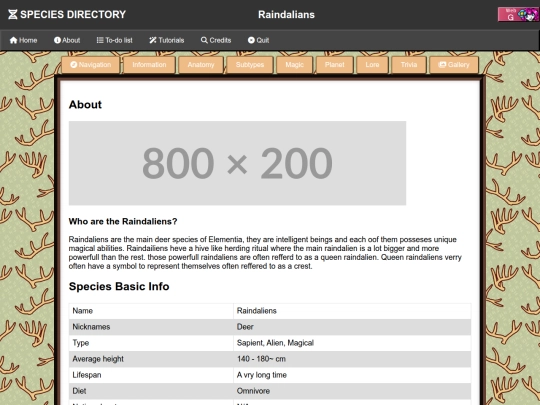
Task: Click the Species Basic Info heading
Action: coord(119,286)
